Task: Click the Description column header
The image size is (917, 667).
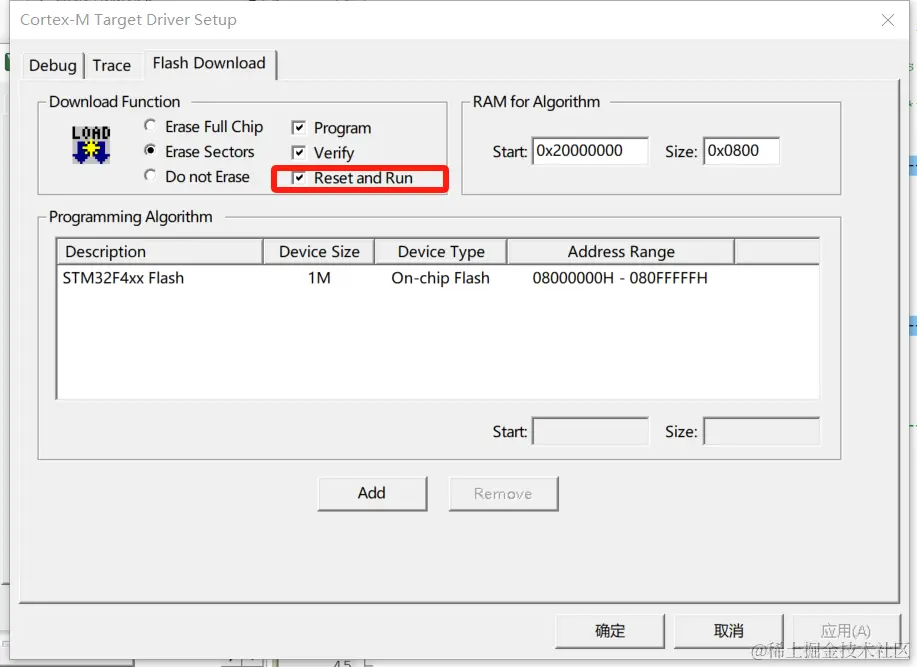Action: tap(160, 252)
